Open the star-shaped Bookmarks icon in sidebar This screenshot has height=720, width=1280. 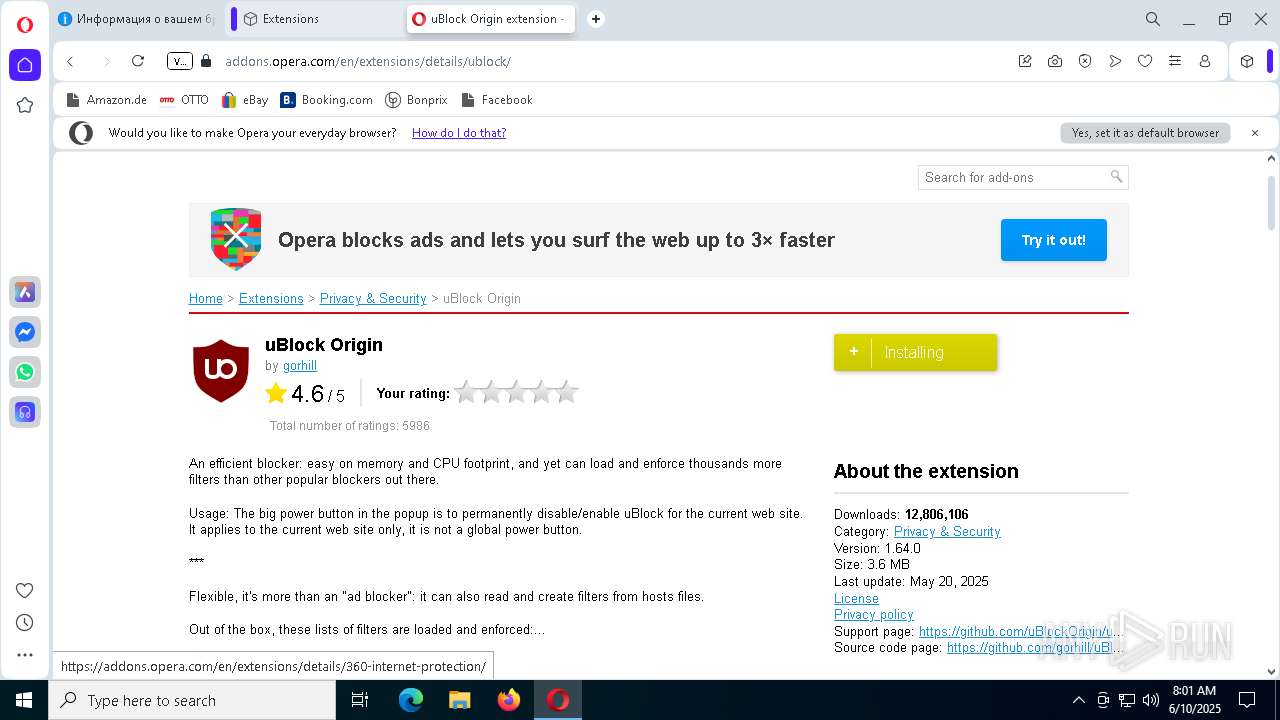point(25,105)
